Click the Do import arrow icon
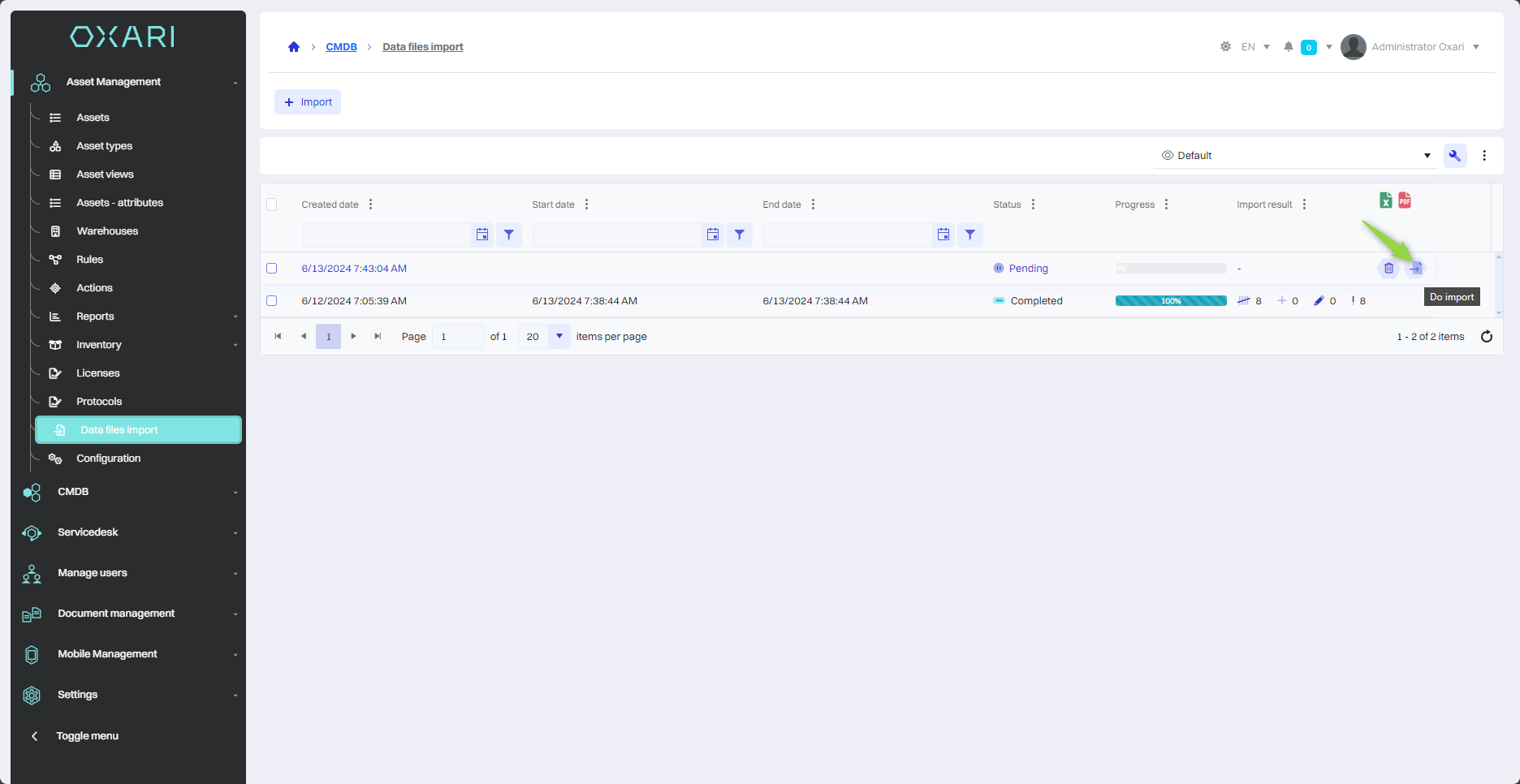 (1415, 269)
